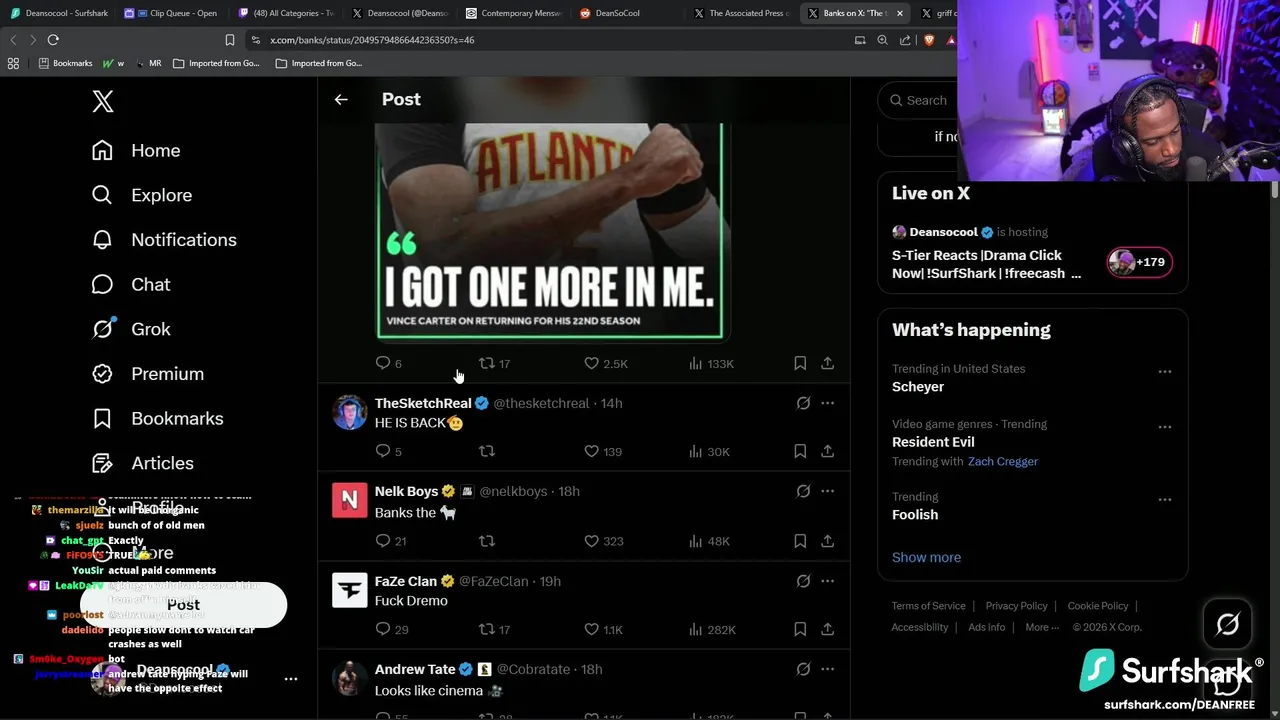The image size is (1280, 720).
Task: Open options for Scheyer trend
Action: (x=1165, y=372)
